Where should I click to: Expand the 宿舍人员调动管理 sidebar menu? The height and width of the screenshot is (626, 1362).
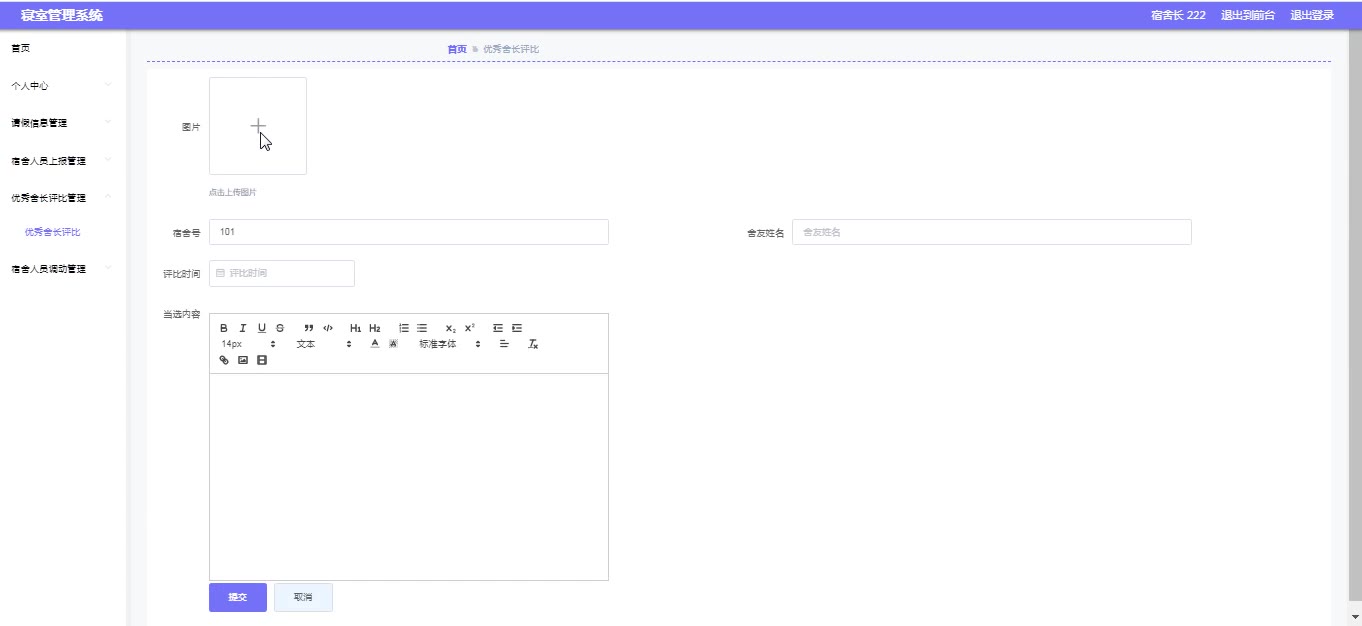pos(63,269)
